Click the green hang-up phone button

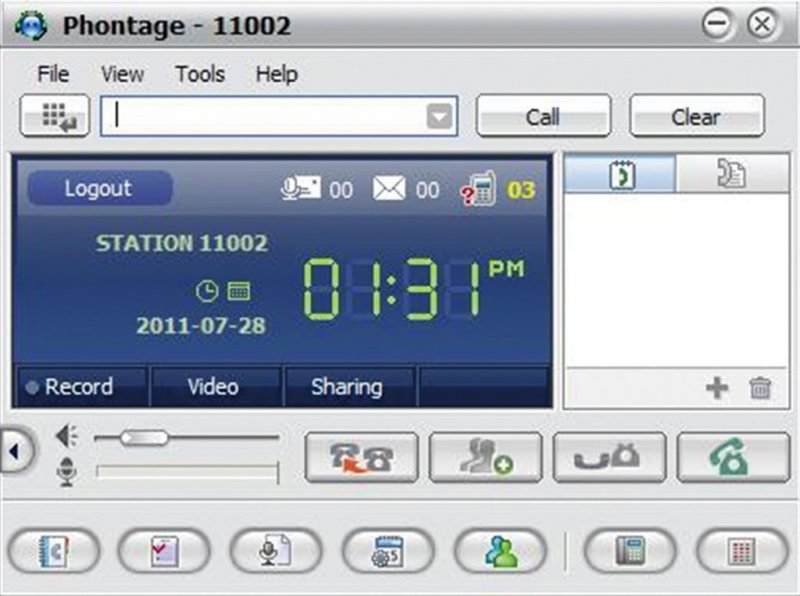pos(733,457)
